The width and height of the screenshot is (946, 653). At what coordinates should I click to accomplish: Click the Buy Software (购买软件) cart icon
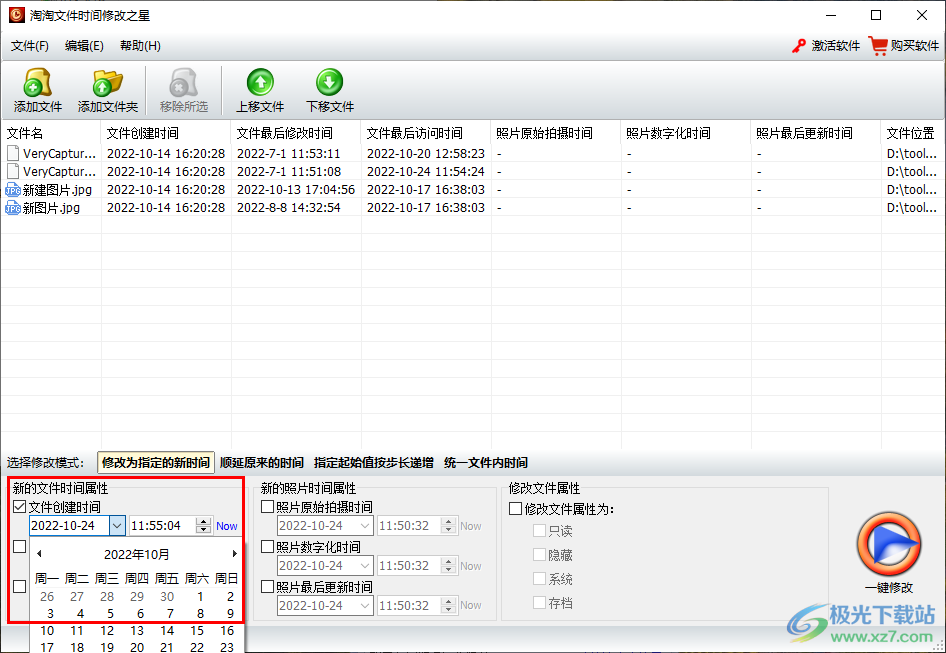(x=878, y=46)
